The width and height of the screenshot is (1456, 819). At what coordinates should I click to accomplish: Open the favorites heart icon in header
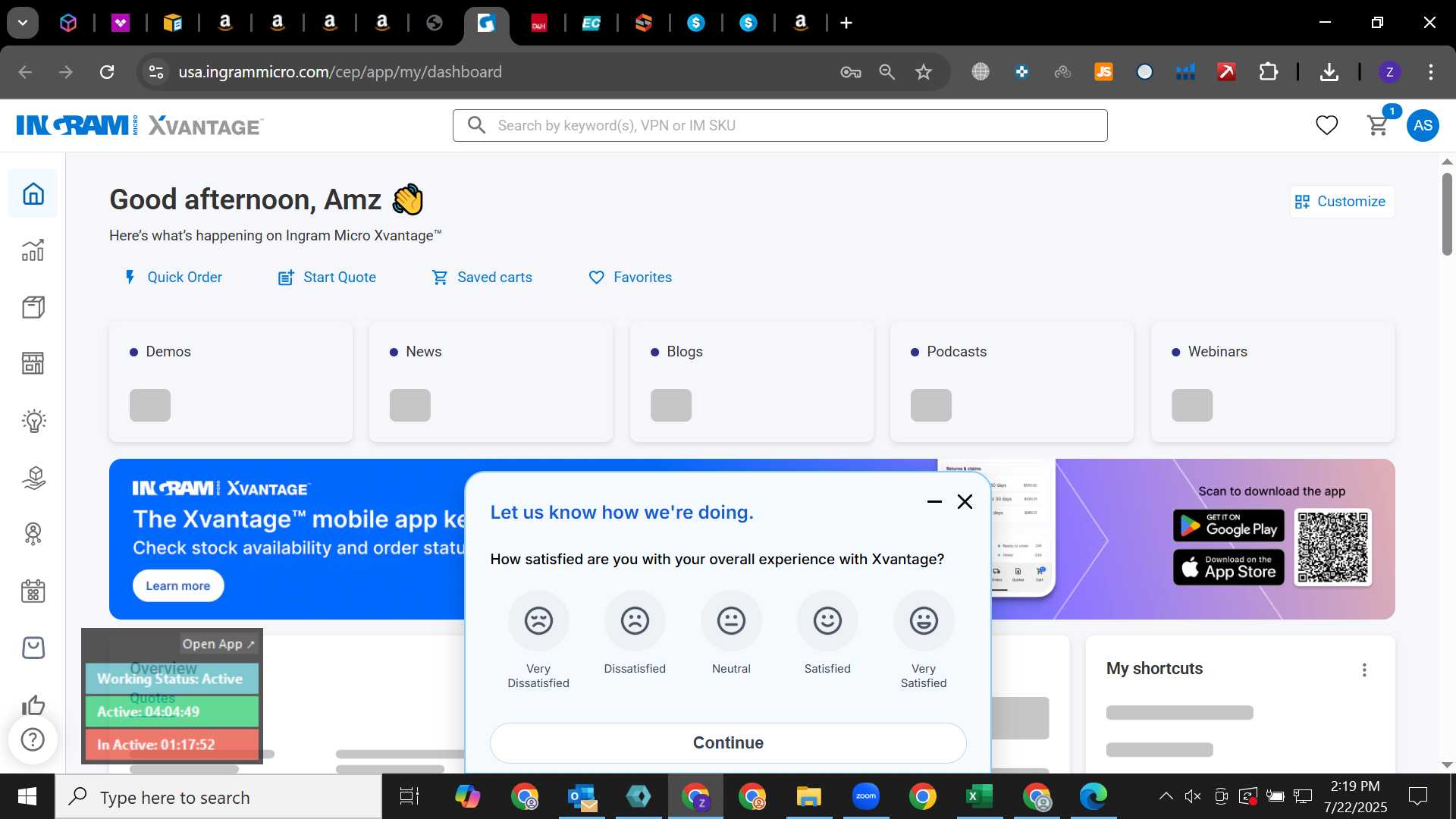click(x=1326, y=125)
